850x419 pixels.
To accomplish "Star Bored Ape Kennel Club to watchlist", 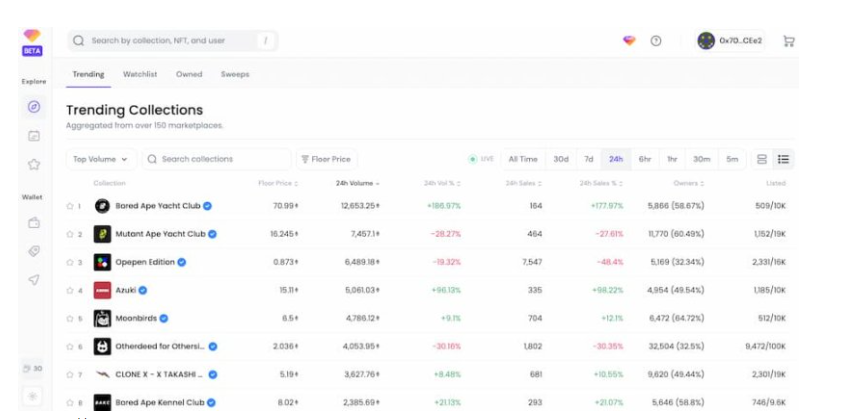I will coord(69,403).
